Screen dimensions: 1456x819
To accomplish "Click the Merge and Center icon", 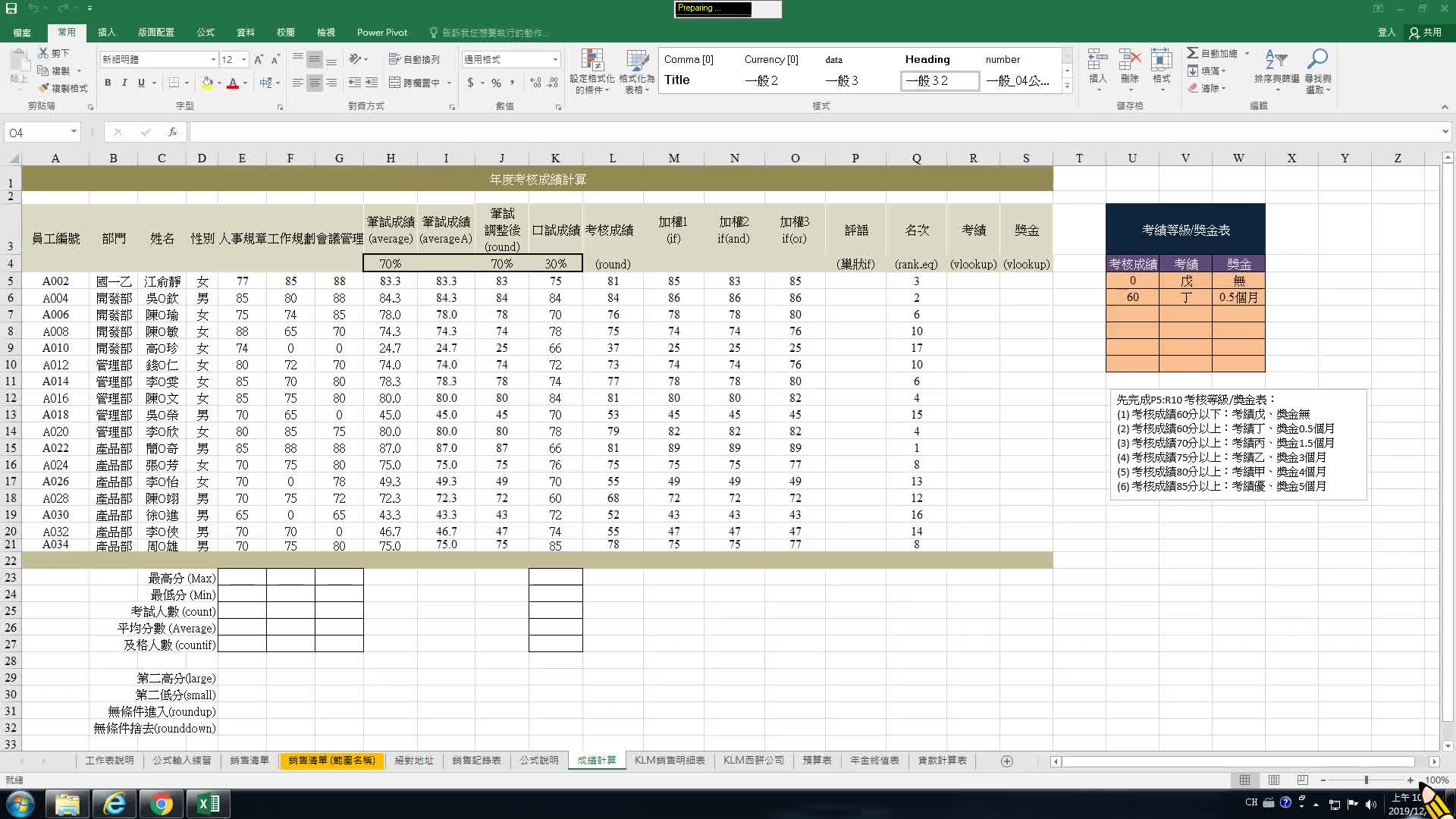I will click(395, 83).
